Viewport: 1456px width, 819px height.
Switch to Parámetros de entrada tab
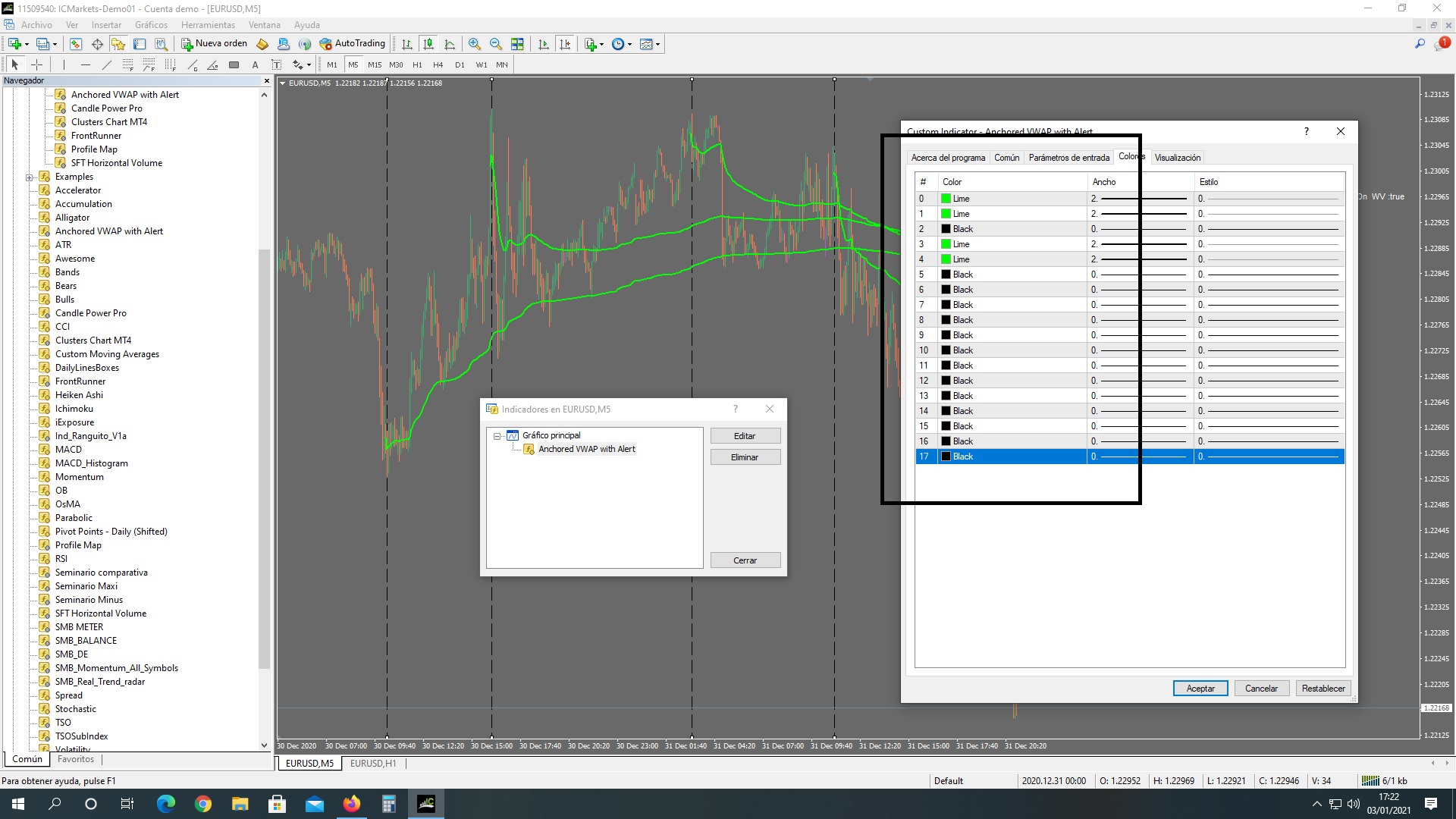coord(1068,158)
